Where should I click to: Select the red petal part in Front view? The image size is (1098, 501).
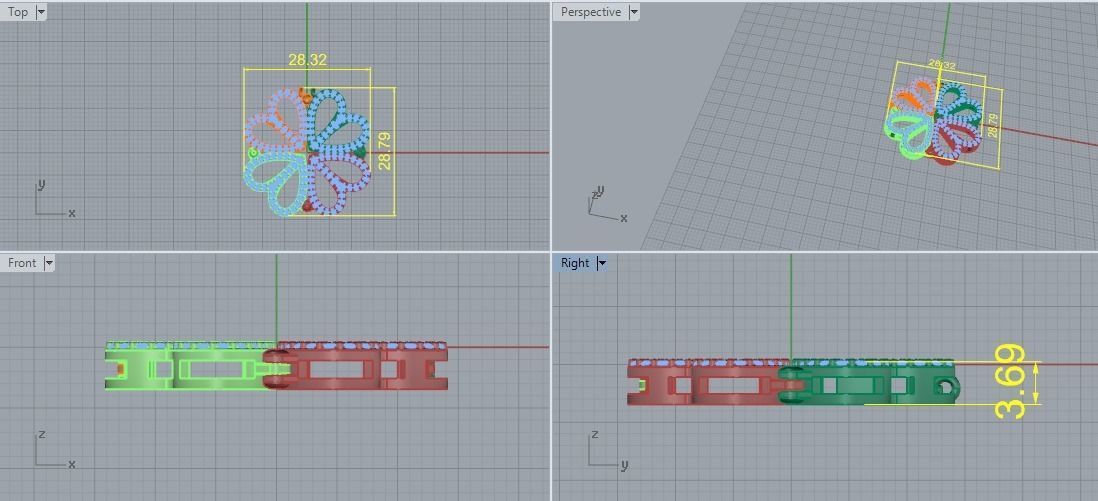coord(361,366)
